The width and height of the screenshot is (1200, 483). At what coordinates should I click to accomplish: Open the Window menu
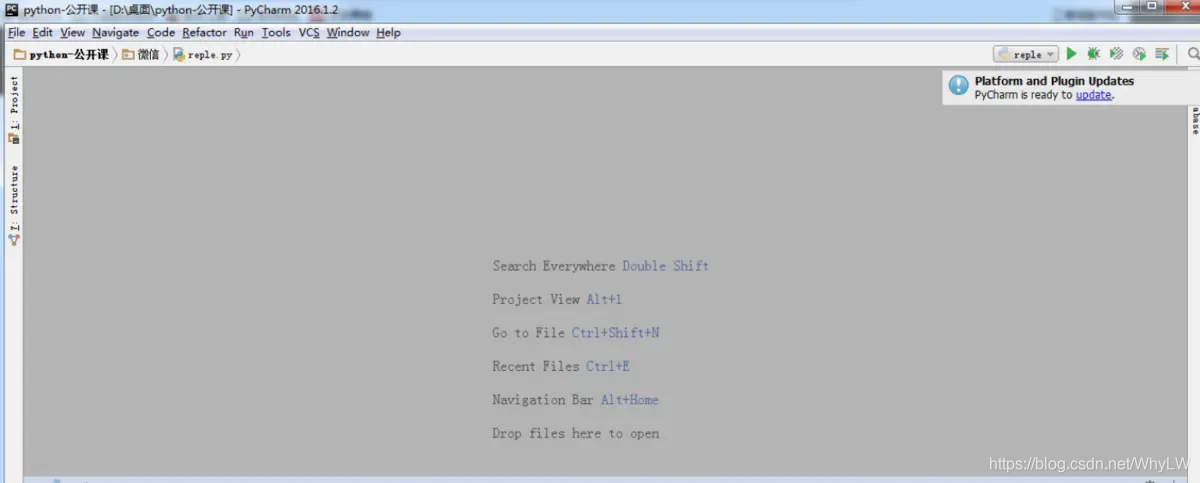pos(347,32)
